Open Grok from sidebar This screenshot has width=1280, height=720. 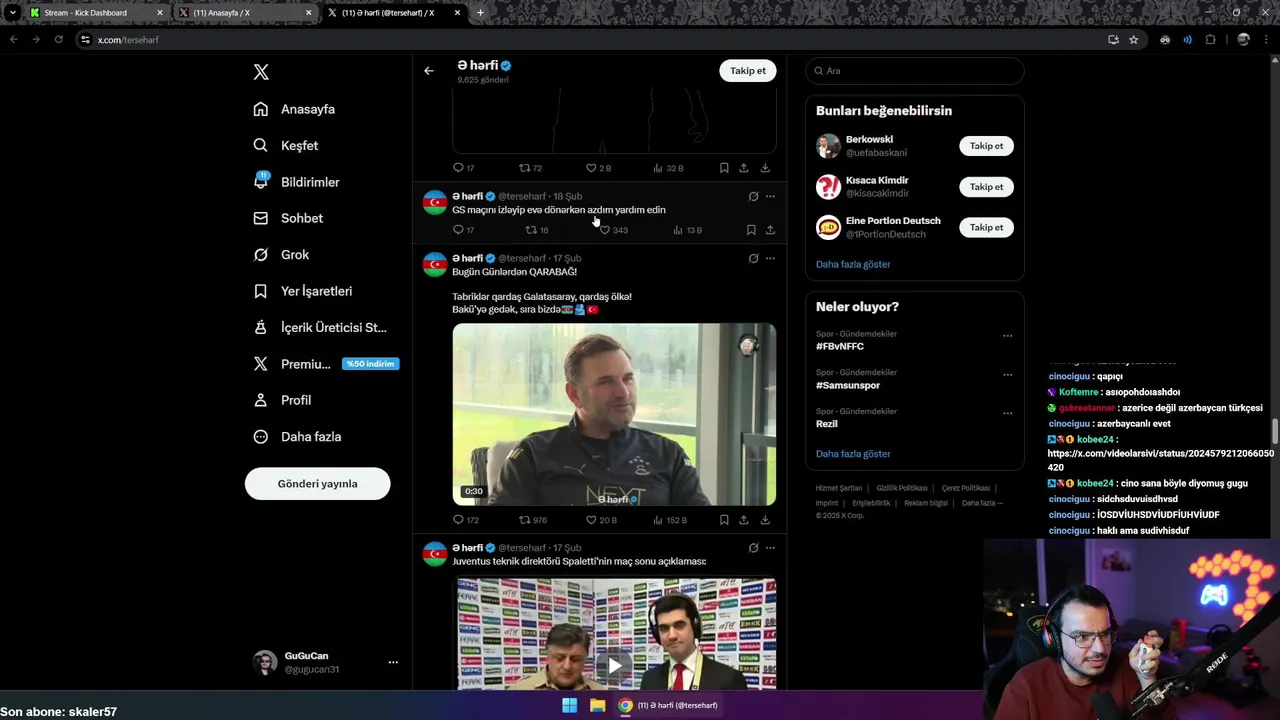pos(281,254)
